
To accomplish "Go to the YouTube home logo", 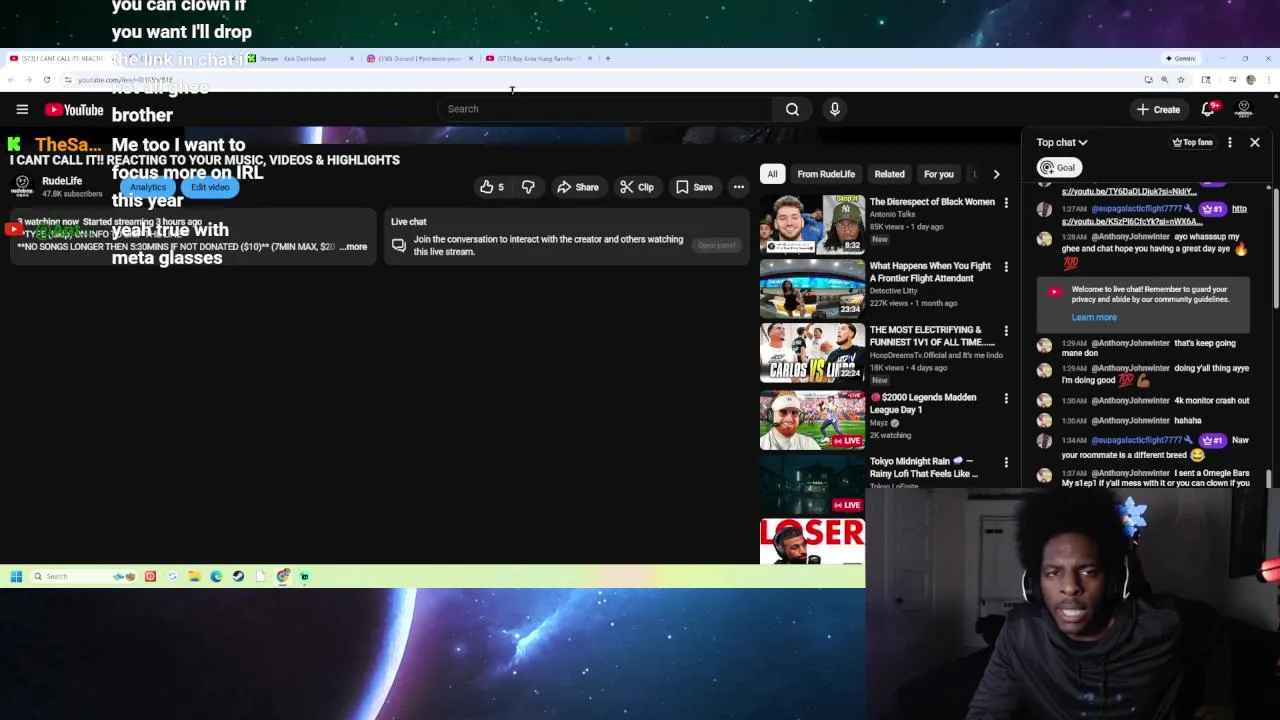I will point(74,109).
